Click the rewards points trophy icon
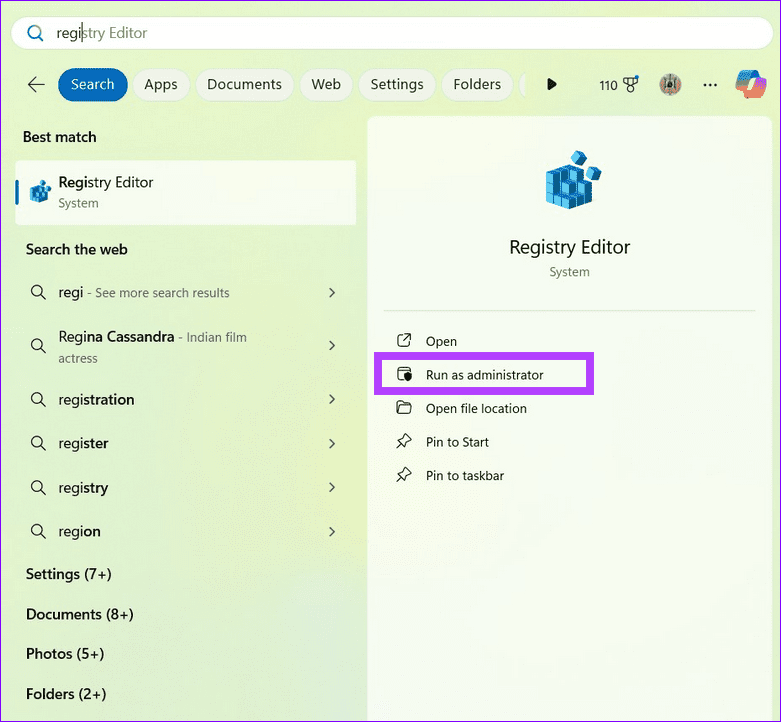781x722 pixels. [x=631, y=85]
